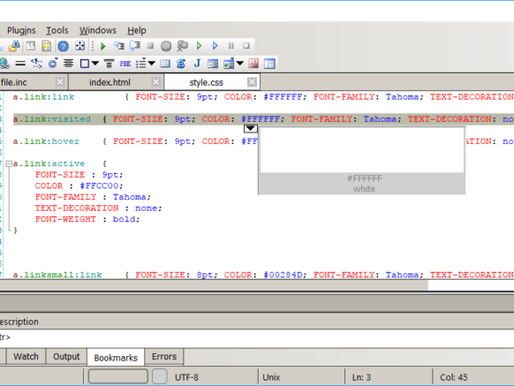This screenshot has height=386, width=514.
Task: Click the form input field icon
Action: [x=229, y=63]
